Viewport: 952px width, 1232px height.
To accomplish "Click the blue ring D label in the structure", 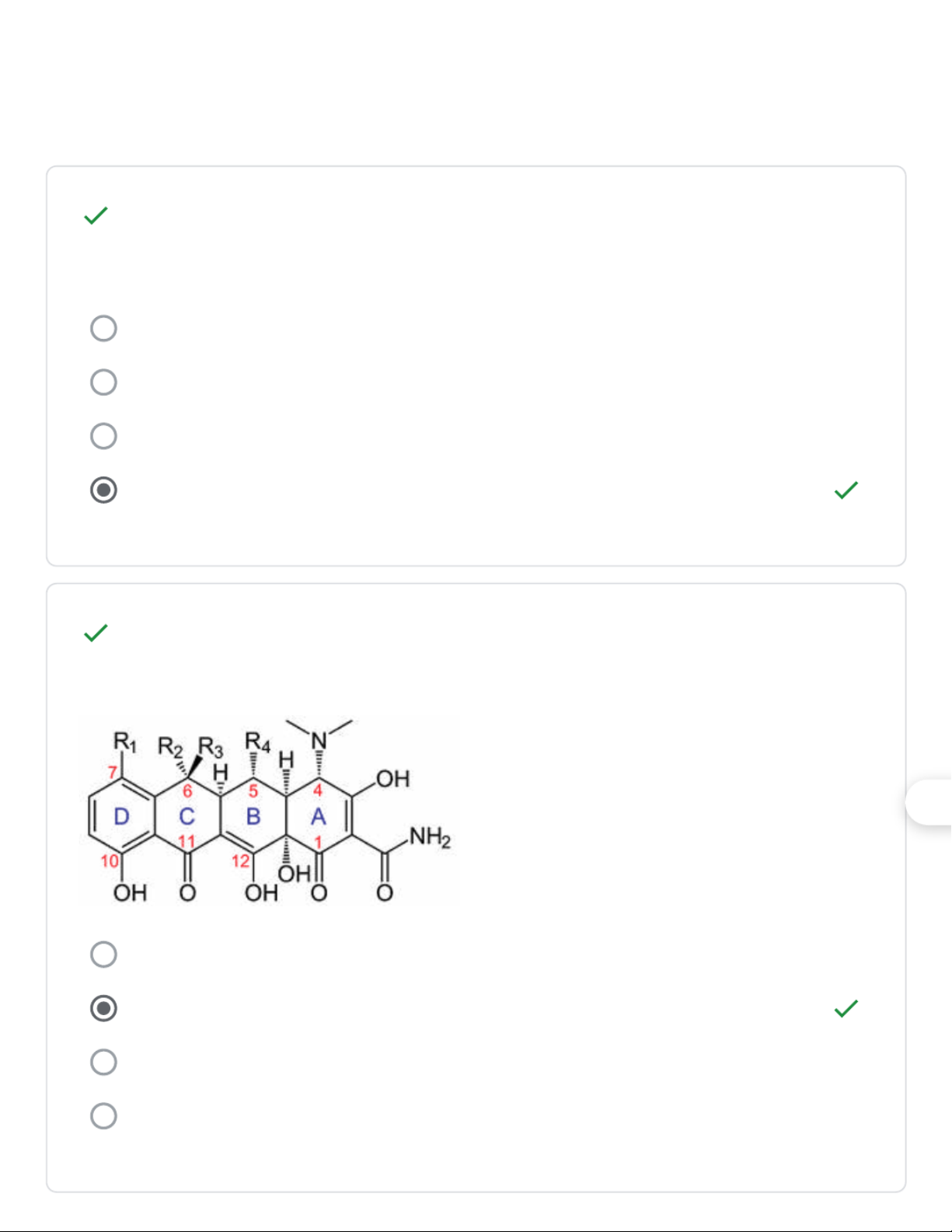I will (x=121, y=816).
